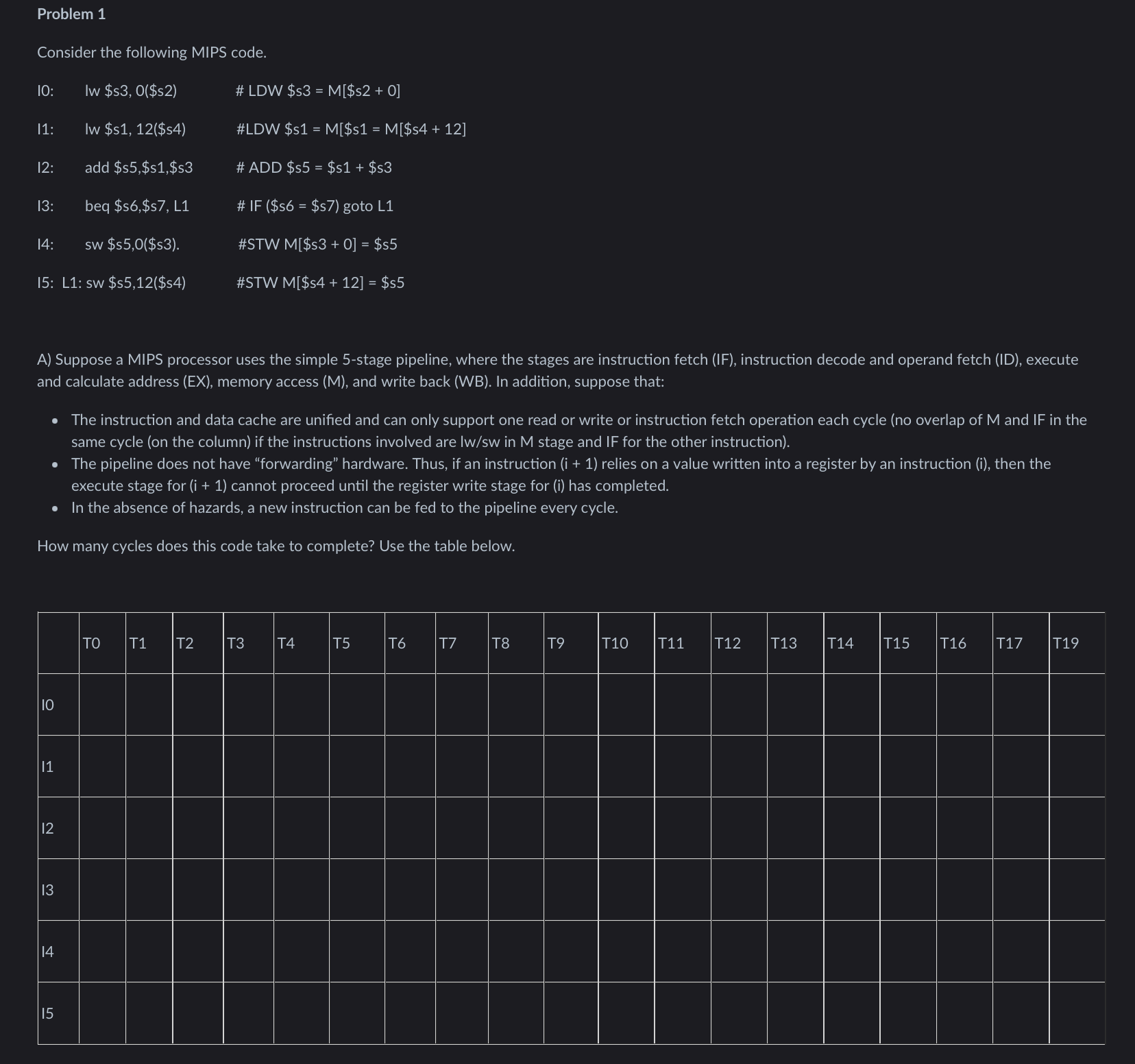Viewport: 1135px width, 1064px height.
Task: Click the T6 column header
Action: tap(411, 643)
